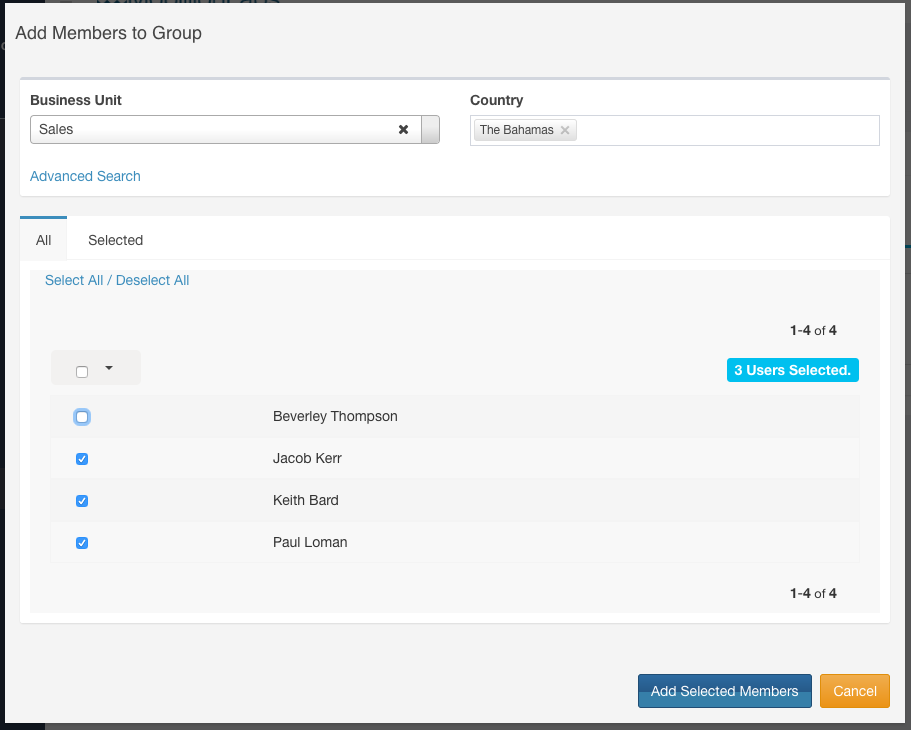The height and width of the screenshot is (730, 911).
Task: Untick the Paul Loman checkbox
Action: (x=82, y=543)
